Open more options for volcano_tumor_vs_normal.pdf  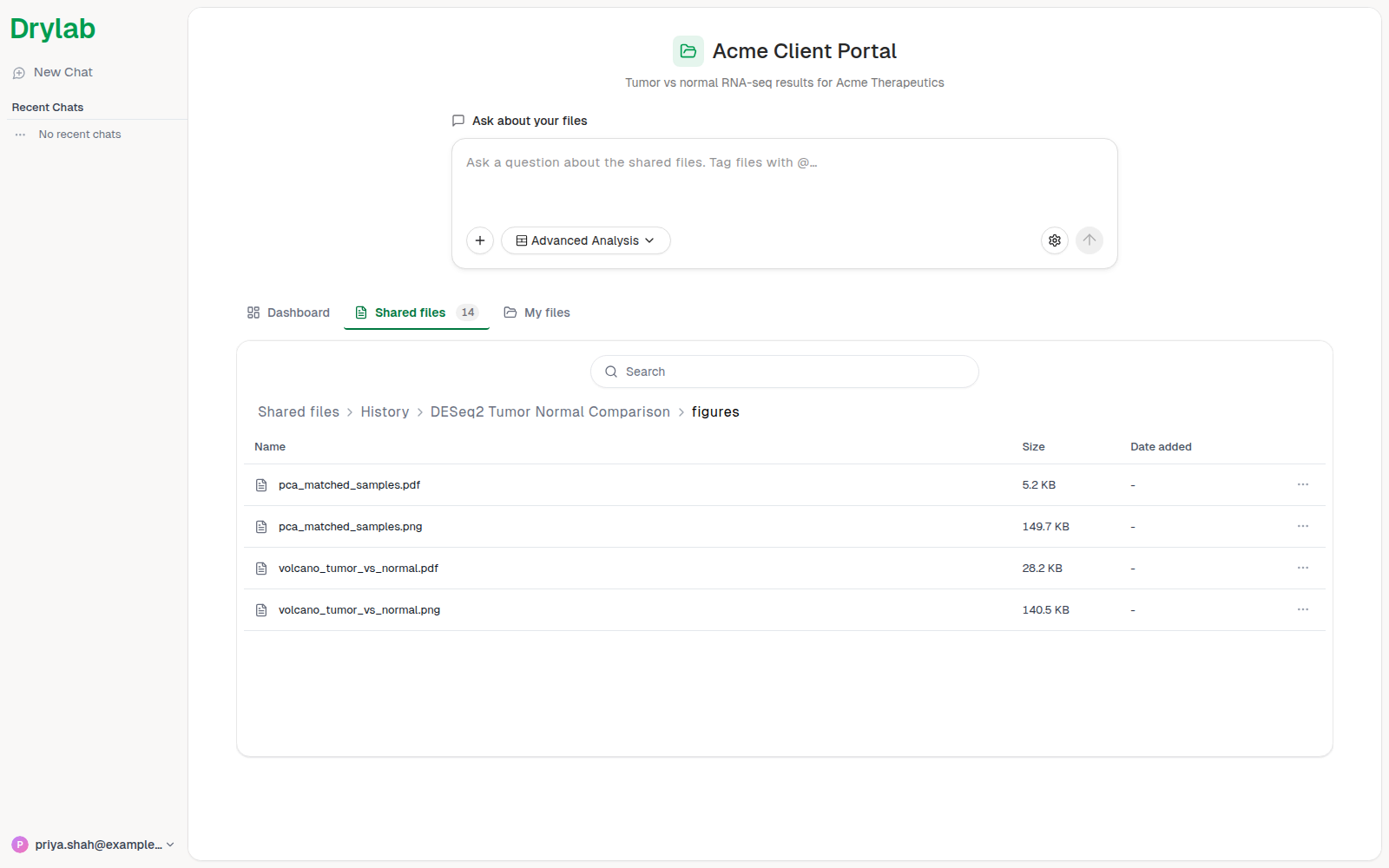pyautogui.click(x=1303, y=568)
